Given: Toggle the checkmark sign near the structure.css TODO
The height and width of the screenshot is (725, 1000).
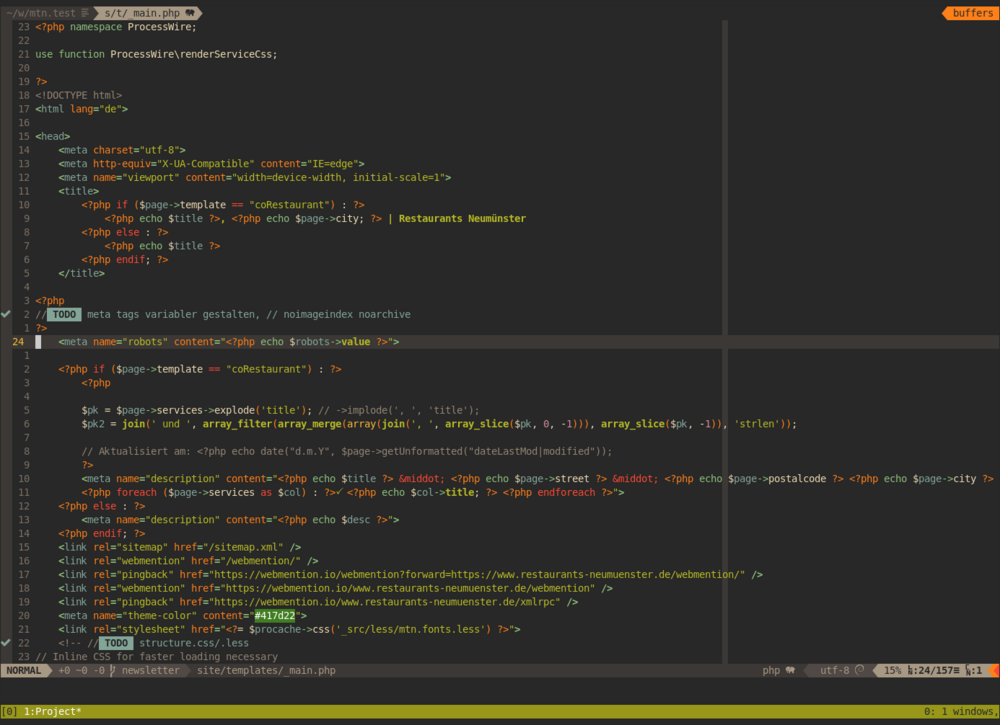Looking at the screenshot, I should point(6,643).
